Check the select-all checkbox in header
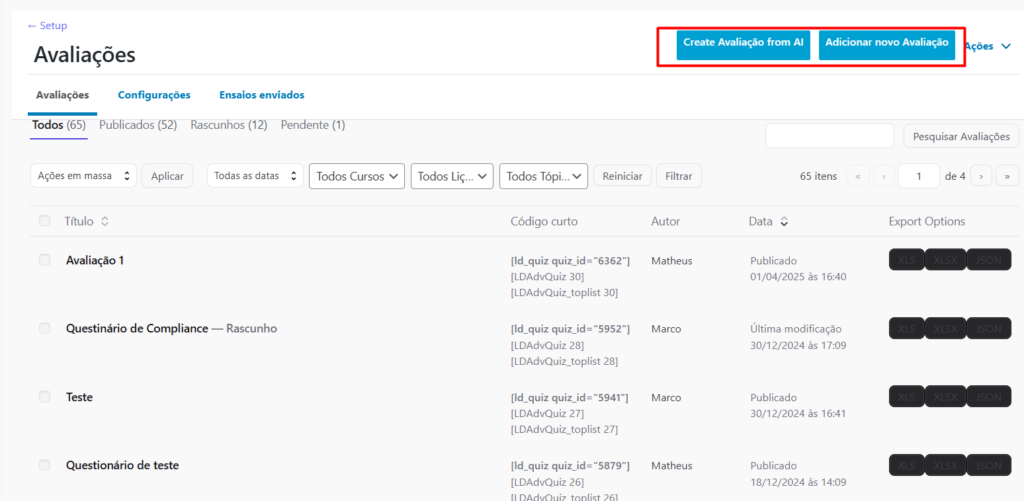The height and width of the screenshot is (501, 1024). [x=44, y=221]
